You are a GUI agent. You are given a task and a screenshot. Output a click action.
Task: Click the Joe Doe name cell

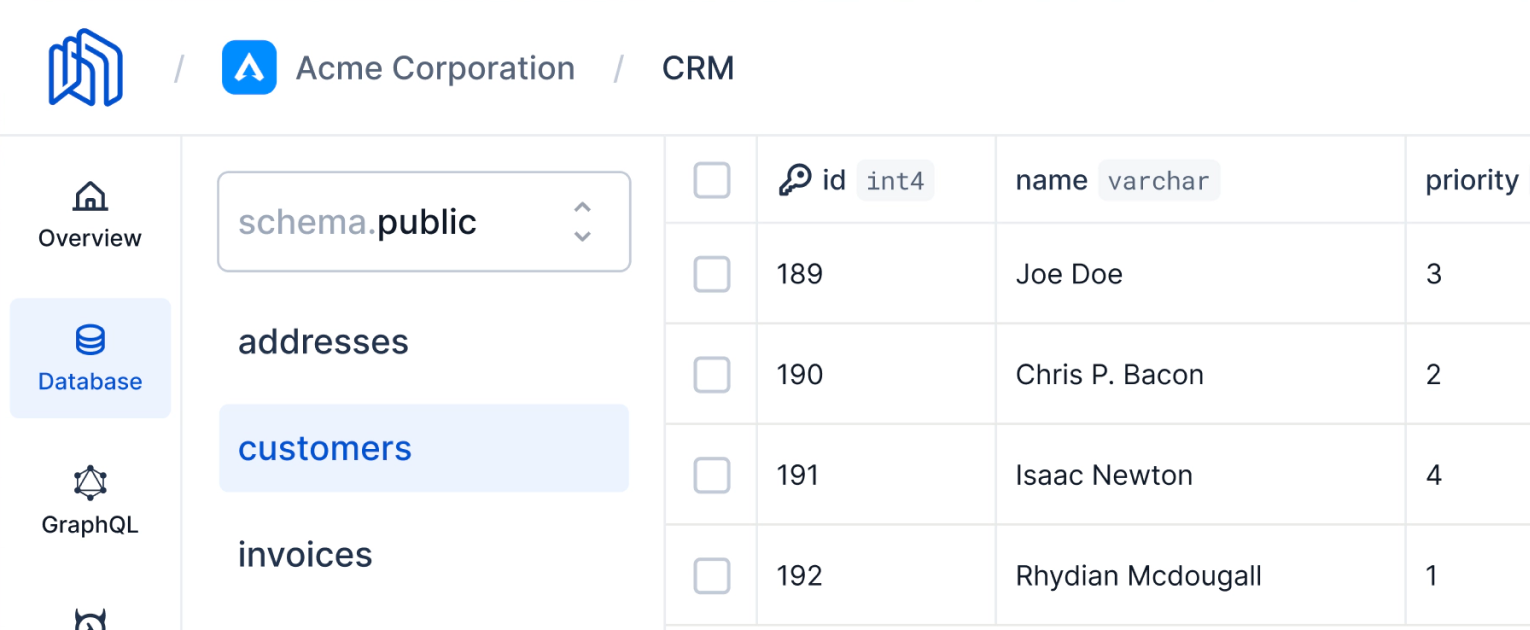point(1069,274)
